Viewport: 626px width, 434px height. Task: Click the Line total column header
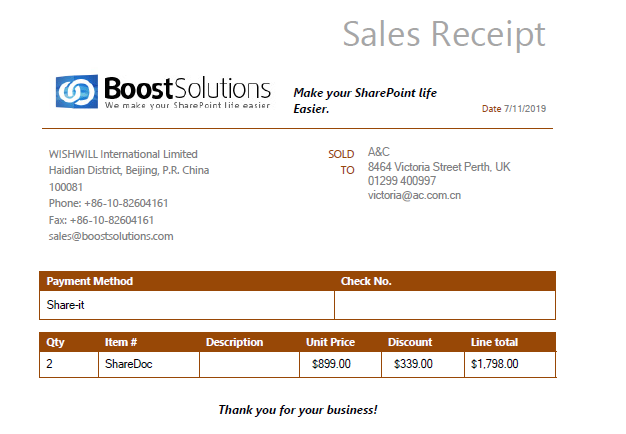(x=494, y=342)
